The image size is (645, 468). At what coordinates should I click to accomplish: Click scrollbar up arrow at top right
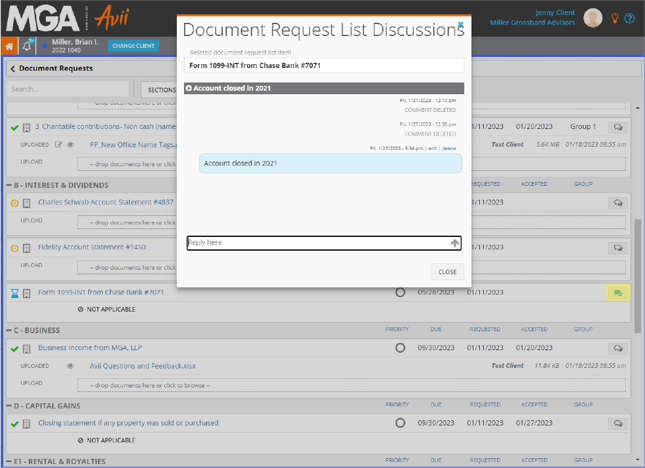[637, 108]
